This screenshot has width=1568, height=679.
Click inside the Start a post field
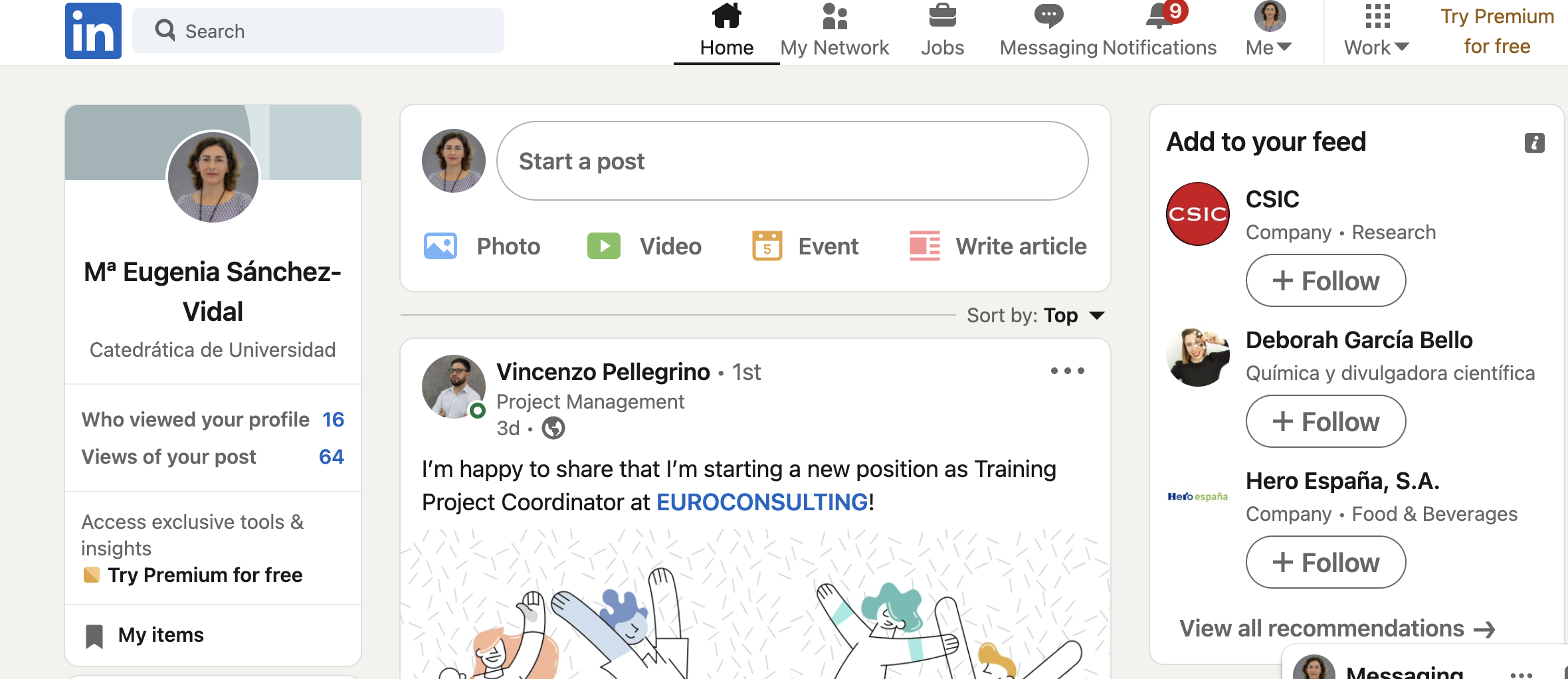(791, 160)
